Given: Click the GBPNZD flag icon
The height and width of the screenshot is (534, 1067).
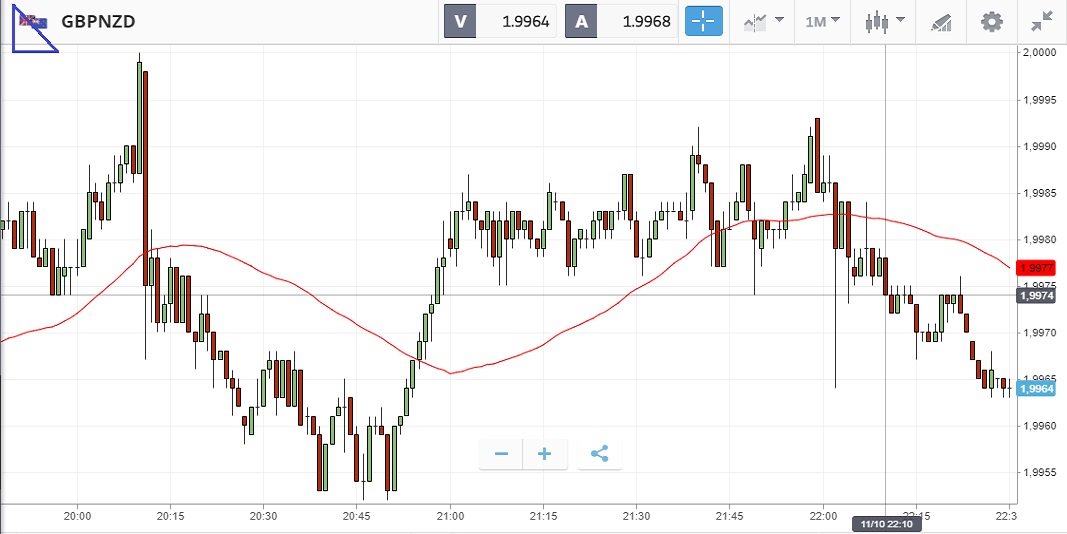Looking at the screenshot, I should point(33,21).
